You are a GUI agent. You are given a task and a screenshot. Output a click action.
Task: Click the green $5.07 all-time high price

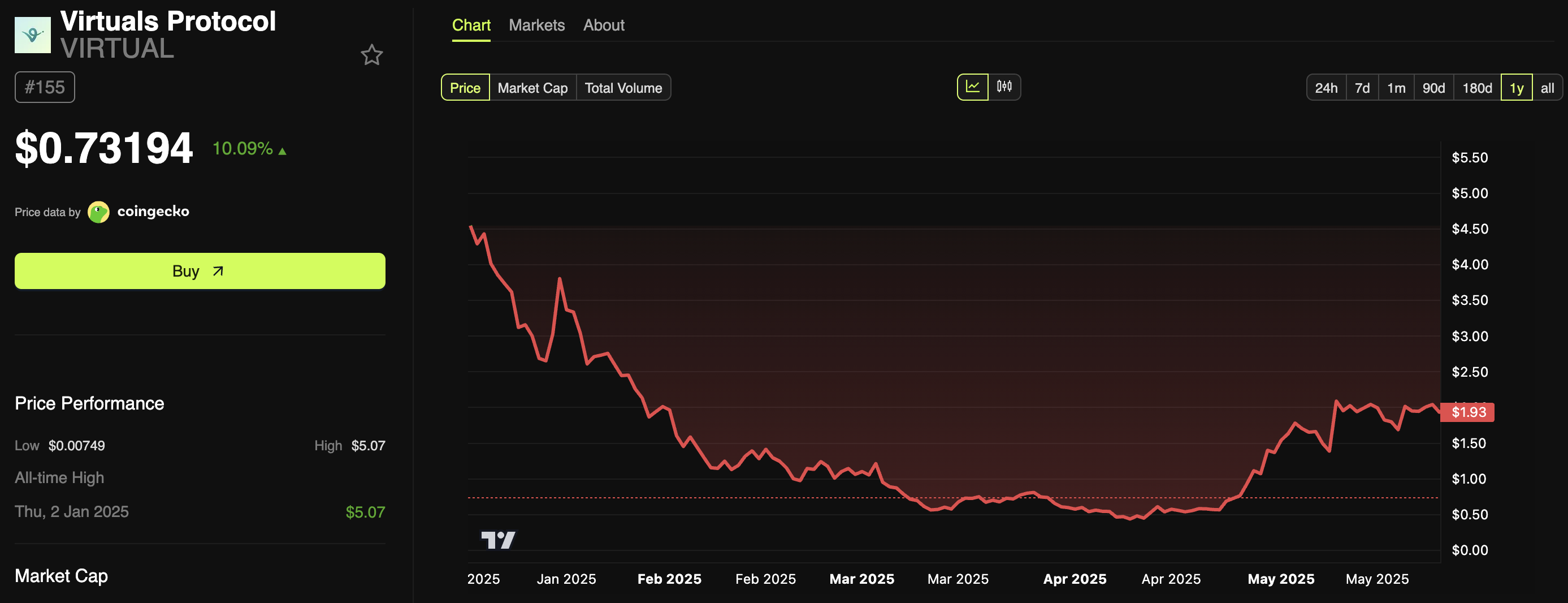365,512
